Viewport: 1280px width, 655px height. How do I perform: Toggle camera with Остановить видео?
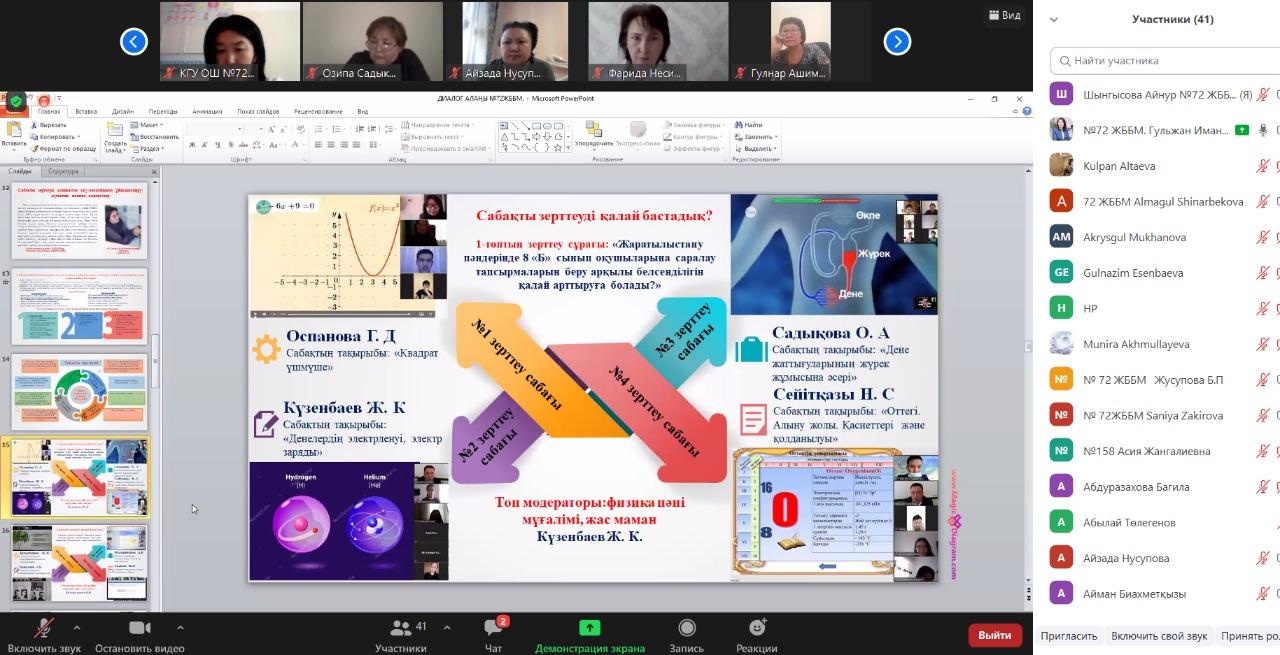point(140,628)
